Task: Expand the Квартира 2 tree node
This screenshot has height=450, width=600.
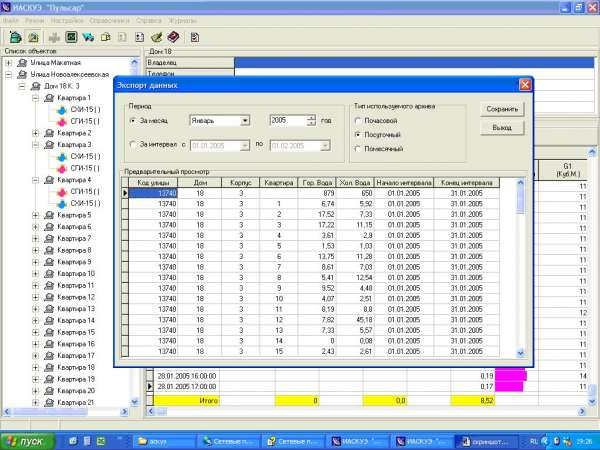Action: pyautogui.click(x=36, y=133)
